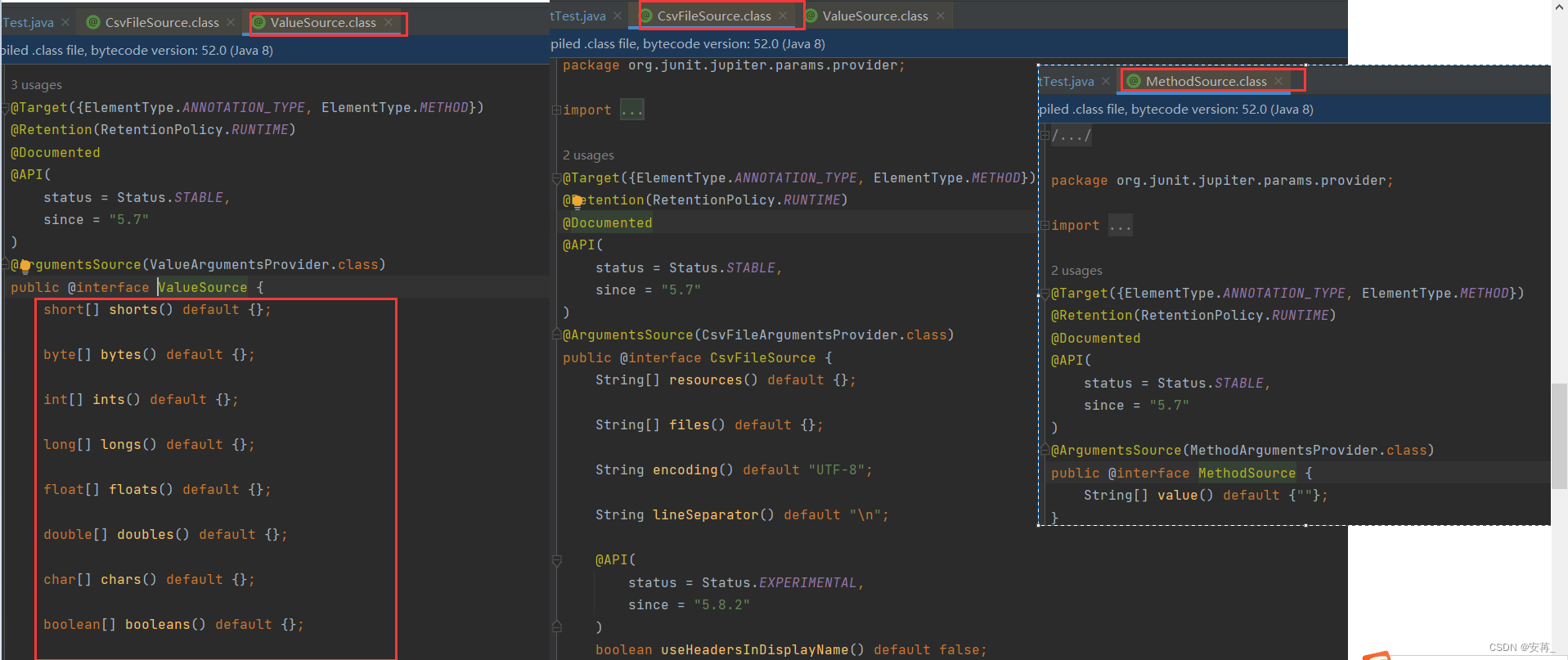Open the ValueSource.class tab in middle editor

point(875,16)
